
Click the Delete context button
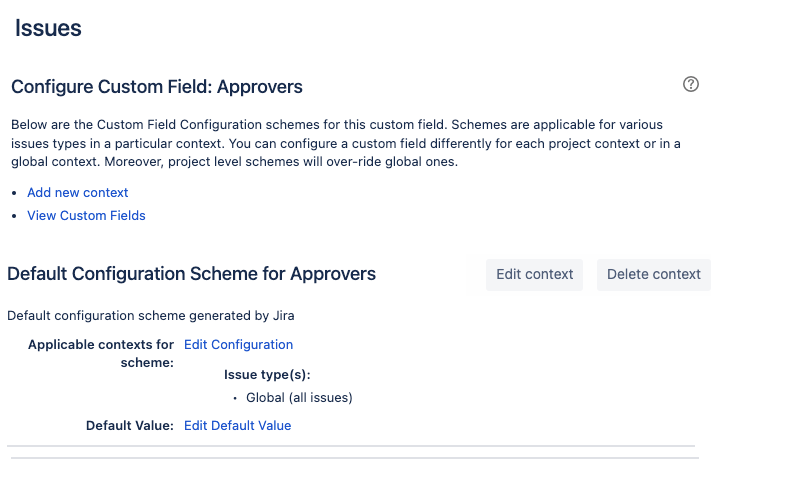[654, 274]
